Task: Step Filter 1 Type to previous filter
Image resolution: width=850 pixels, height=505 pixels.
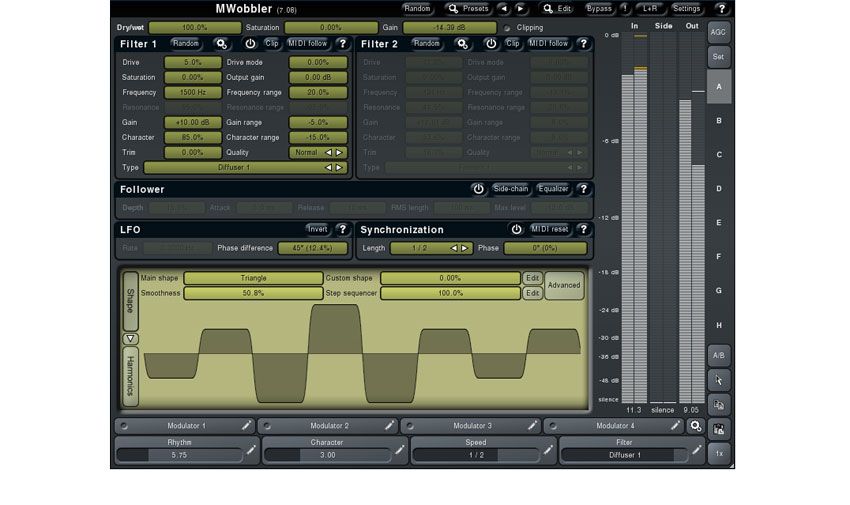Action: (x=328, y=168)
